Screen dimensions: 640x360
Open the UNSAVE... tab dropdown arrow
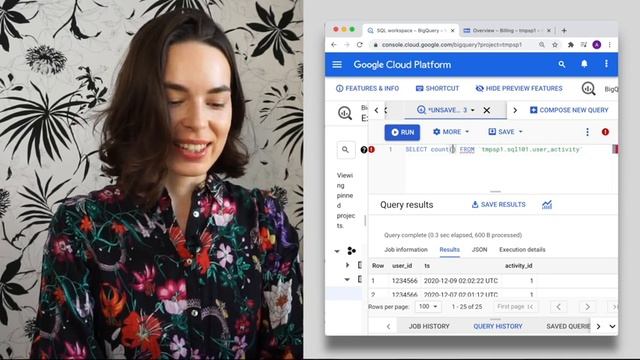(x=473, y=110)
